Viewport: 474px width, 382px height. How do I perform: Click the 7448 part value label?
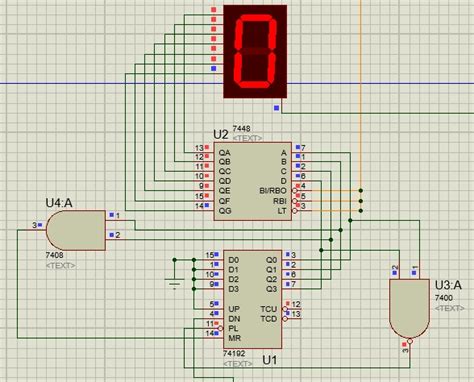click(x=241, y=129)
